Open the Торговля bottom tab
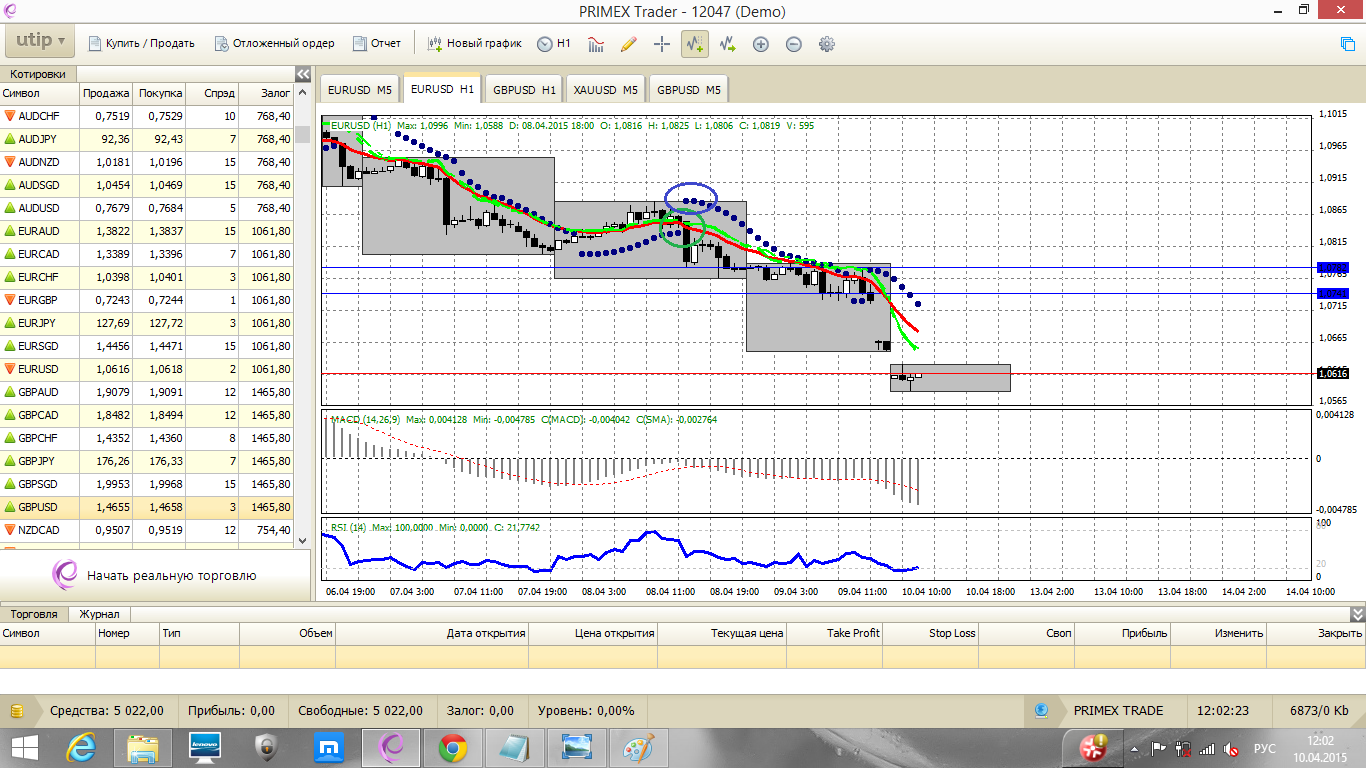The width and height of the screenshot is (1366, 768). pyautogui.click(x=34, y=614)
